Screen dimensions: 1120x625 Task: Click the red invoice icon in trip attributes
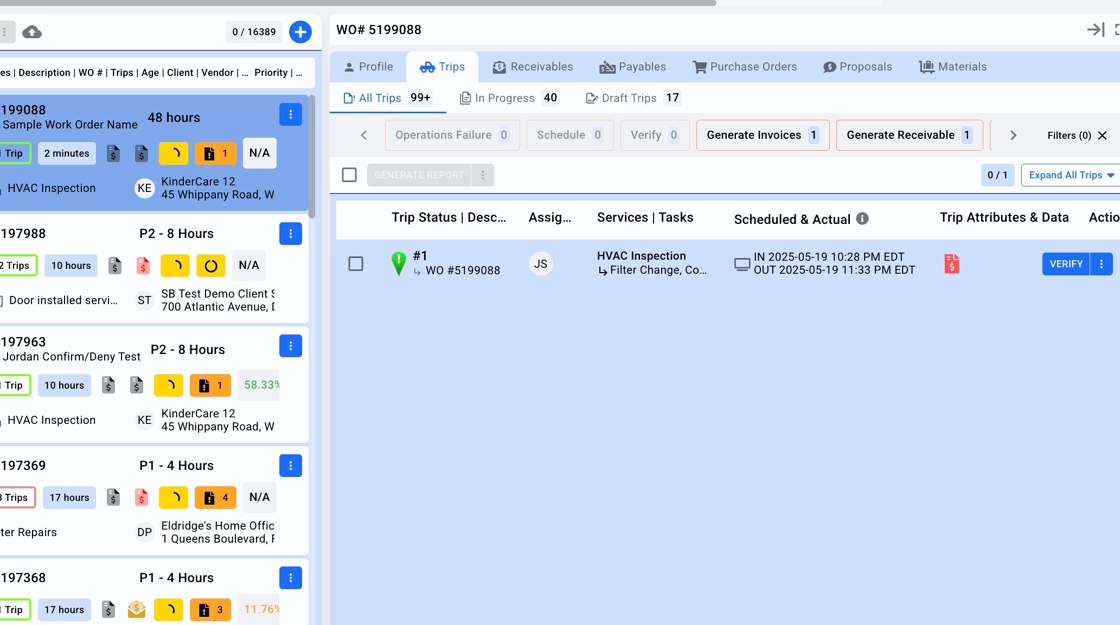point(951,264)
